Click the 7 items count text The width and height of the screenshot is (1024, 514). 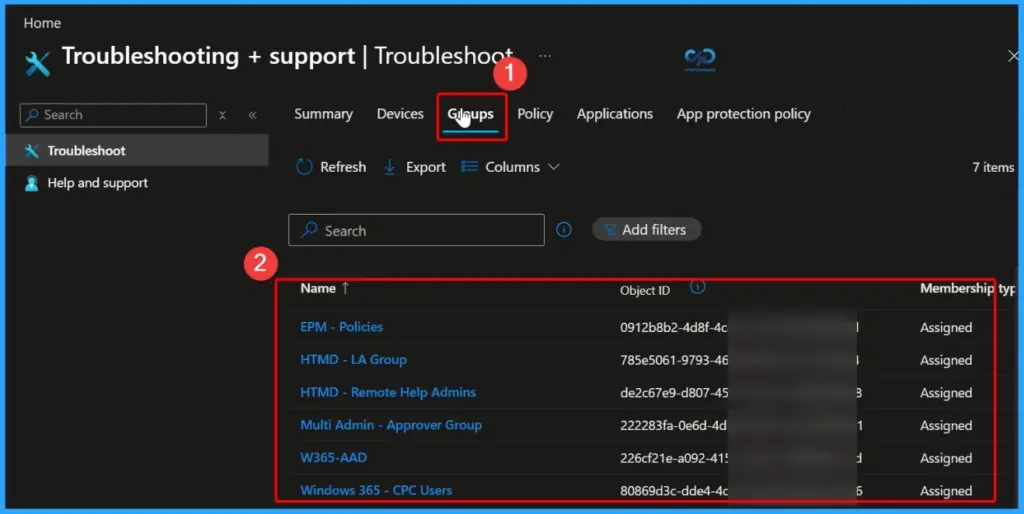tap(993, 167)
